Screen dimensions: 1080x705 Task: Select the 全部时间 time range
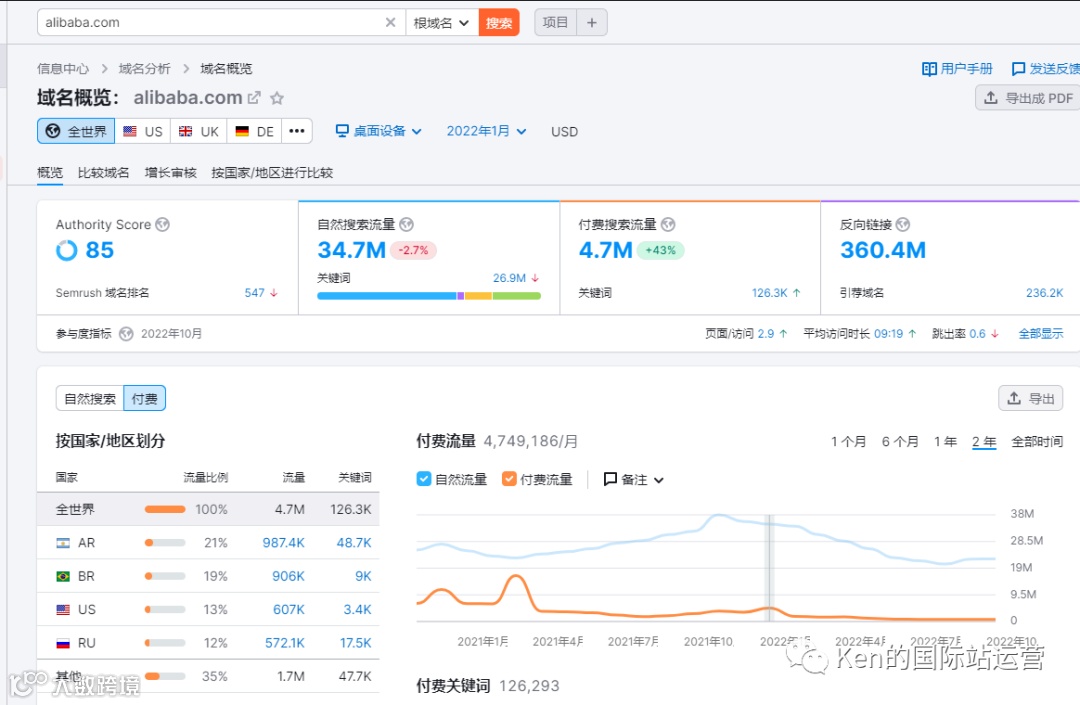[1037, 441]
